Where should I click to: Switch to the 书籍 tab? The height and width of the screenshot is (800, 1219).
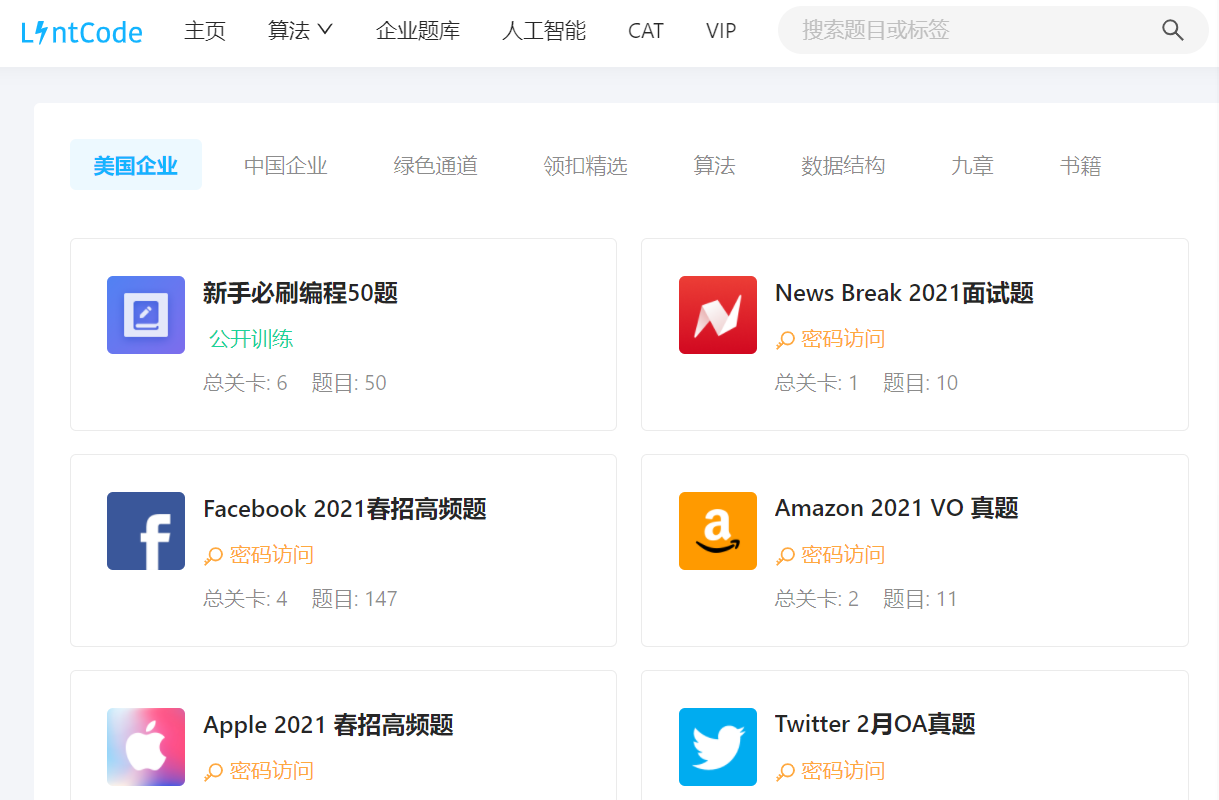[1081, 165]
